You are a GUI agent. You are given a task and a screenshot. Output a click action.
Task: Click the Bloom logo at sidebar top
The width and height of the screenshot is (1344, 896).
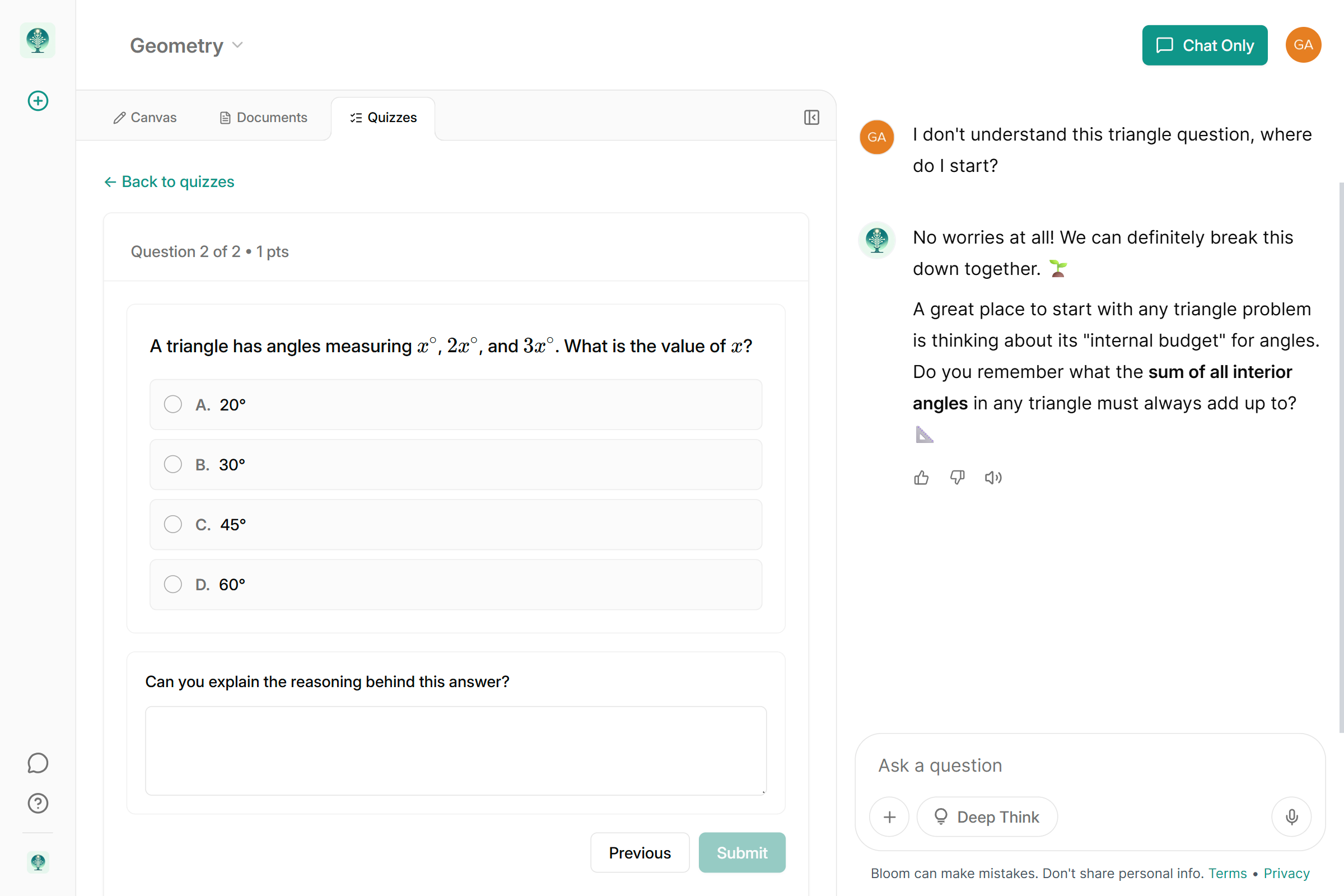tap(37, 40)
